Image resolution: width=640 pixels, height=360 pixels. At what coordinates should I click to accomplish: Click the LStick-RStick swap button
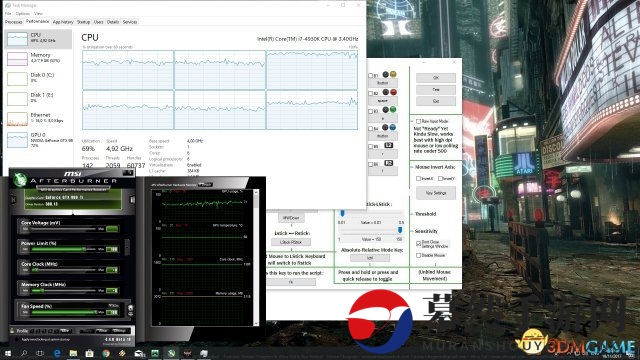291,242
